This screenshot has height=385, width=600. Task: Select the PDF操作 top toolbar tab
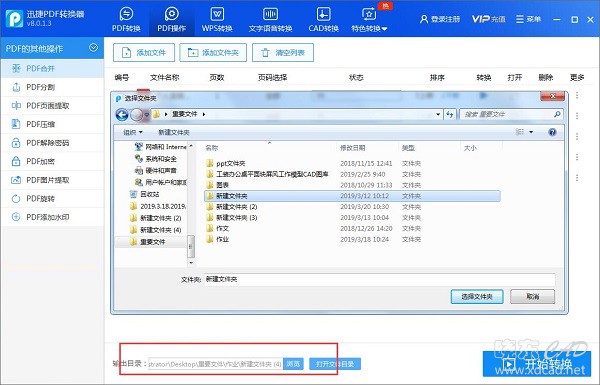pos(171,19)
